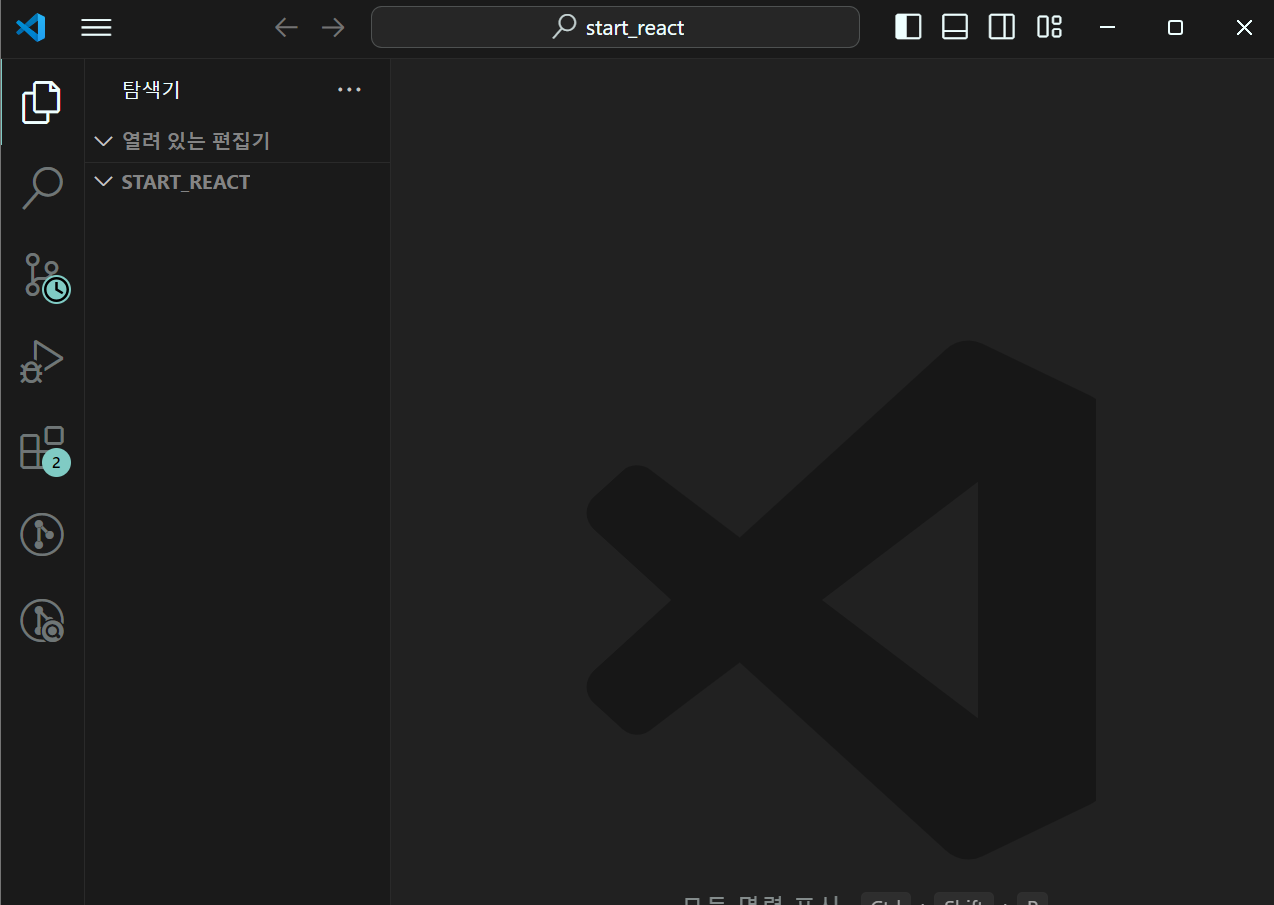Open the Source Control view icon
The image size is (1274, 905).
[46, 276]
